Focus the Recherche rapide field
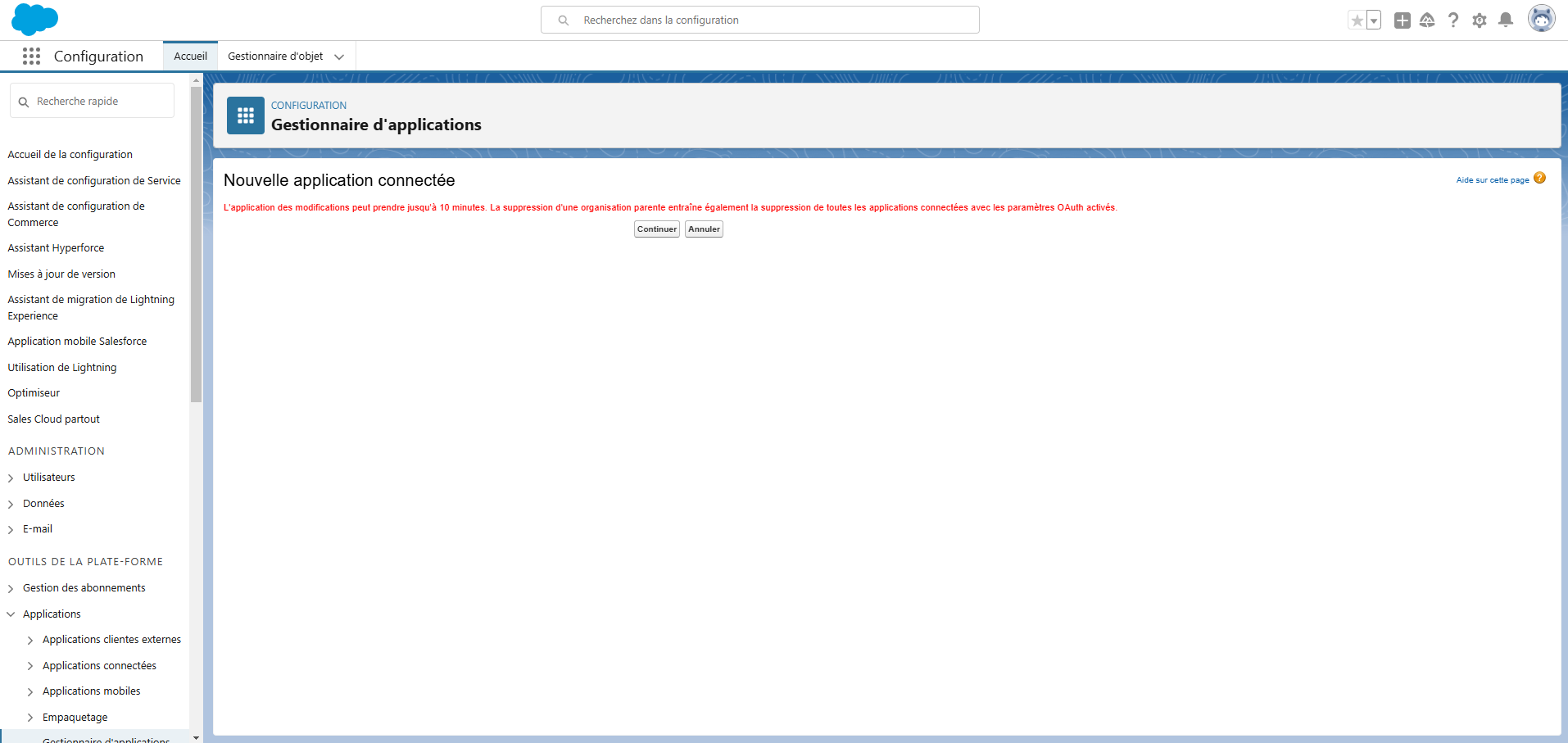 [x=92, y=101]
